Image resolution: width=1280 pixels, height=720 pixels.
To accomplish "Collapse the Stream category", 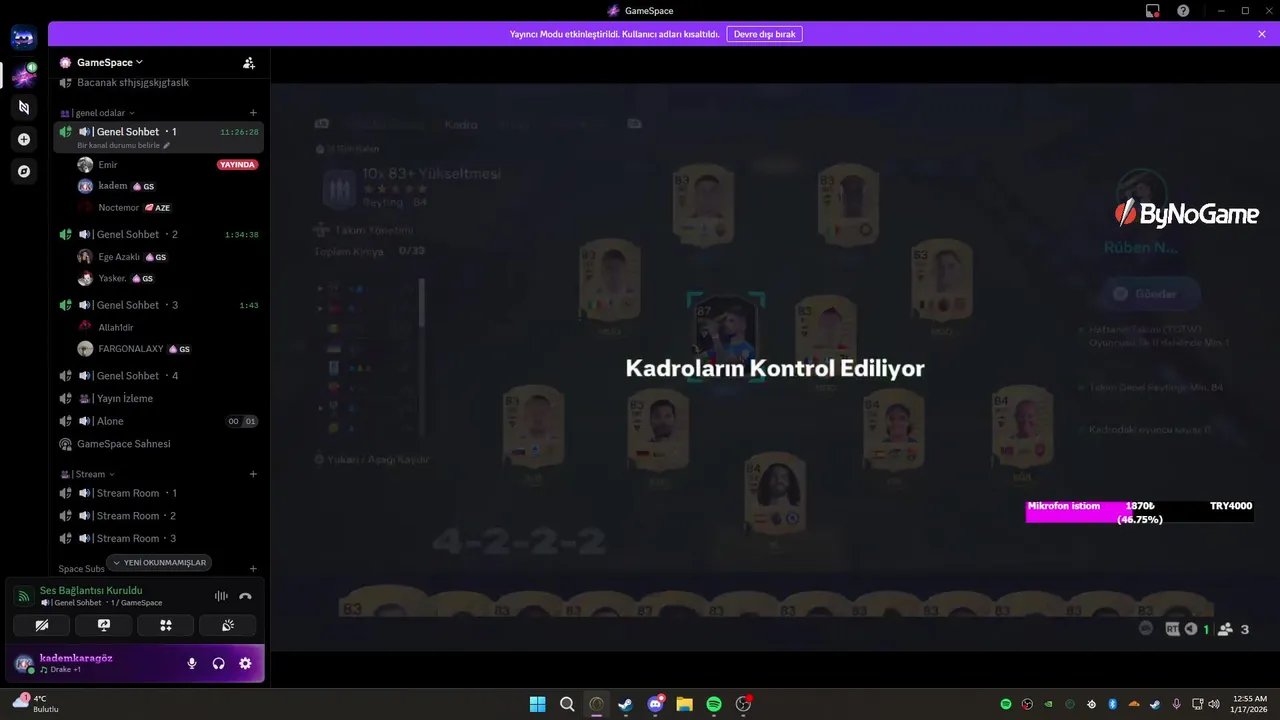I will click(88, 474).
